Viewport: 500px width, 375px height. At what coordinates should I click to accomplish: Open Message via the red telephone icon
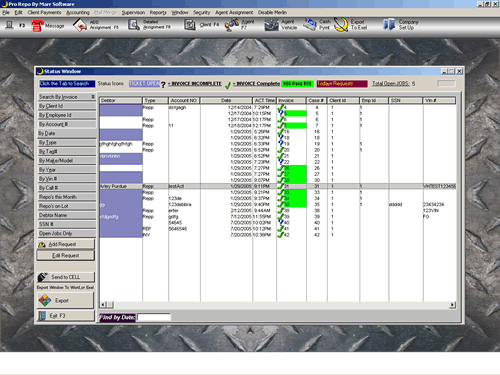tap(37, 26)
